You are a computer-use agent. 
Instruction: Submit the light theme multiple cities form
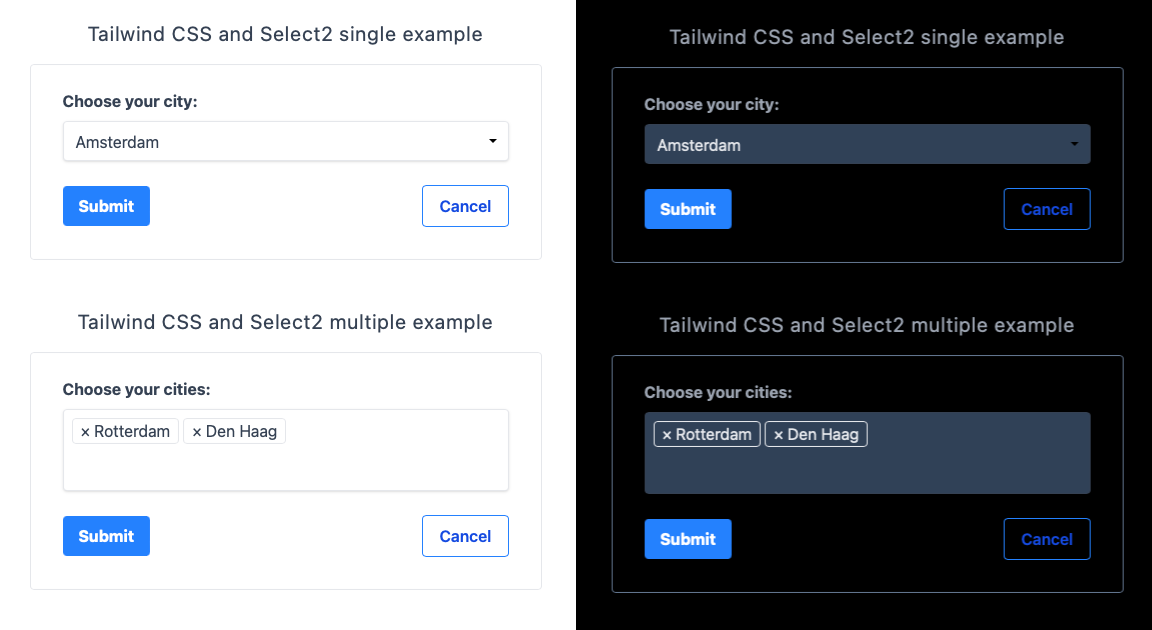point(106,536)
